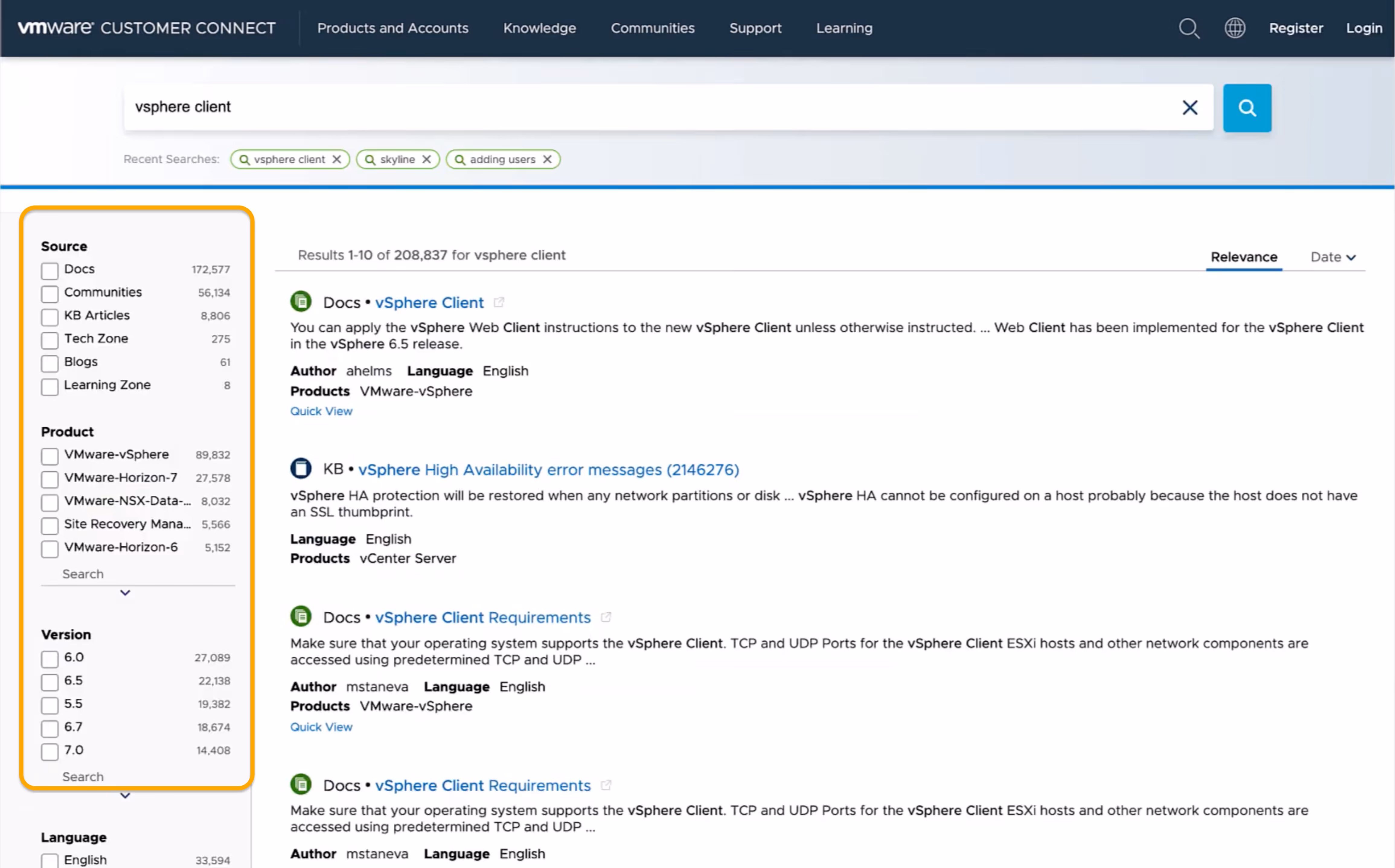1395x868 pixels.
Task: Clear the search box with X icon
Action: [1189, 107]
